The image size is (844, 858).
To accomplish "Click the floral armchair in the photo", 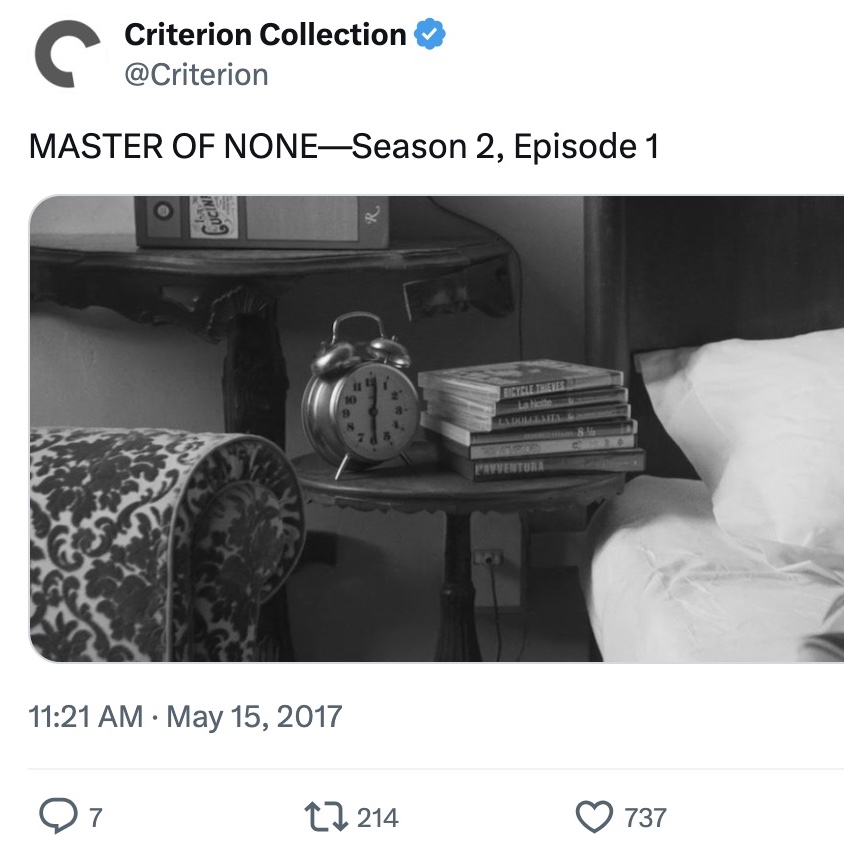I will [164, 544].
